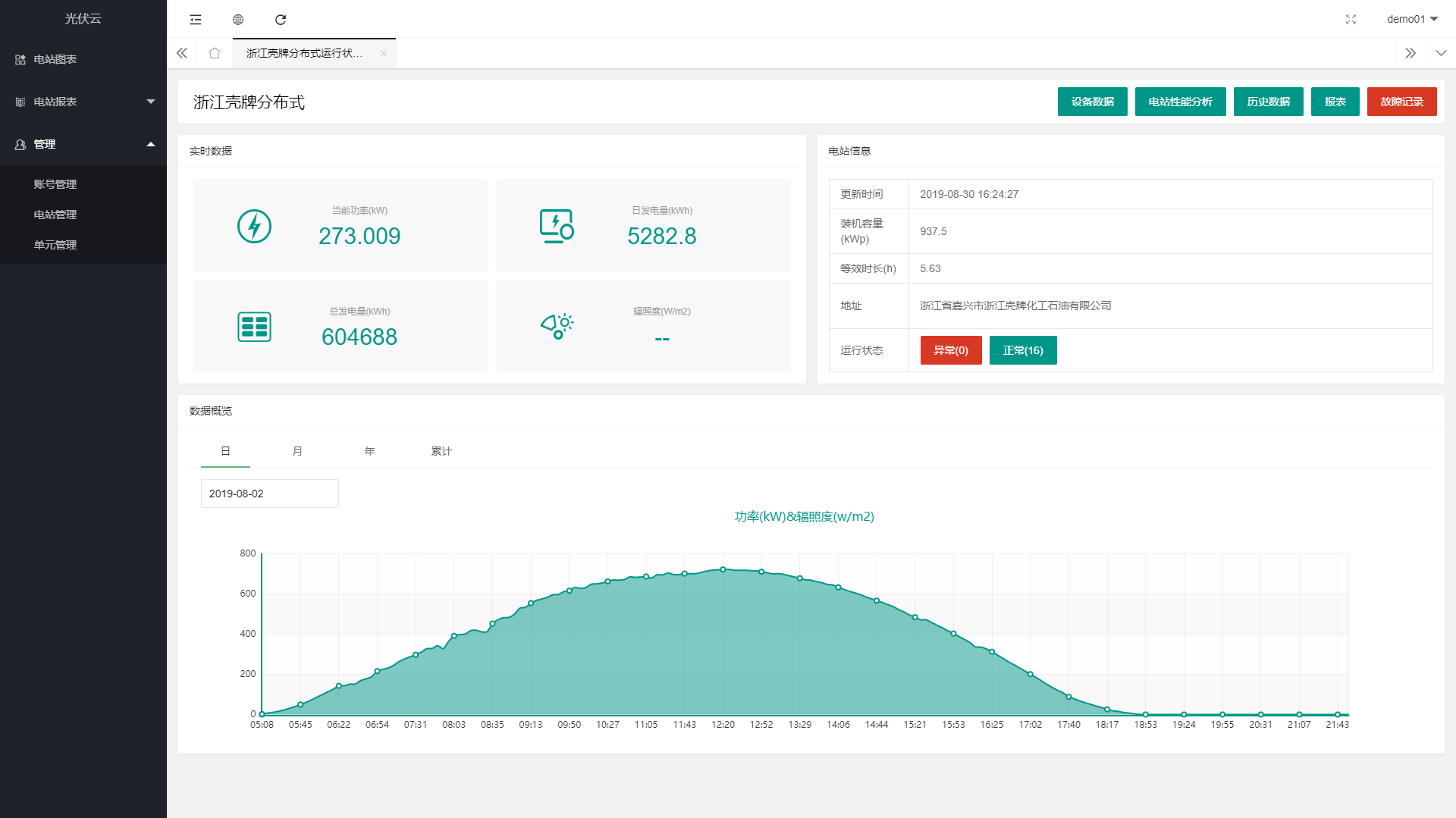1456x818 pixels.
Task: Switch to the 累计 tab
Action: click(441, 451)
